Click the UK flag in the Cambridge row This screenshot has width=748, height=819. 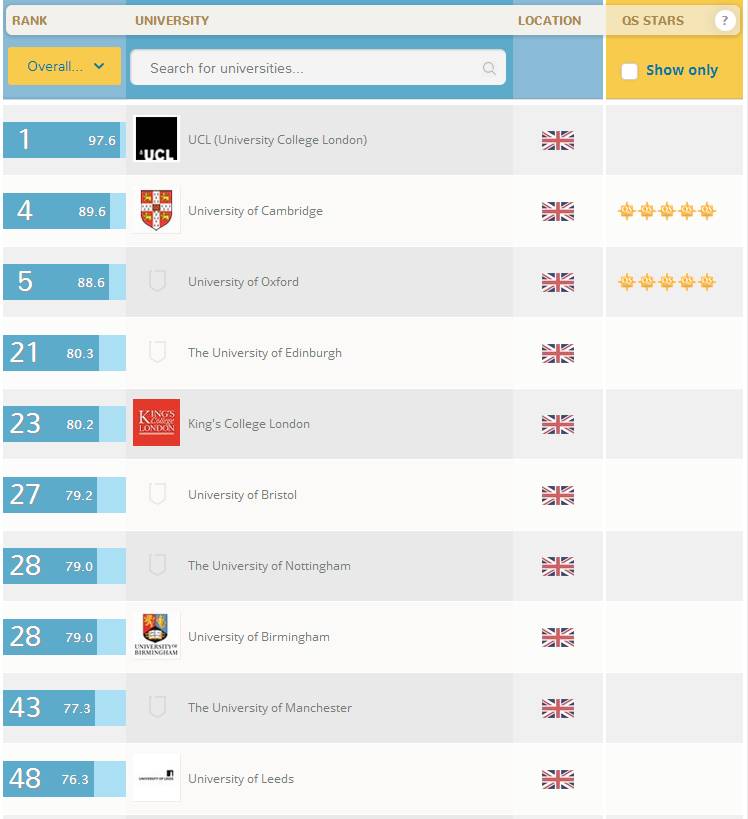coord(558,211)
